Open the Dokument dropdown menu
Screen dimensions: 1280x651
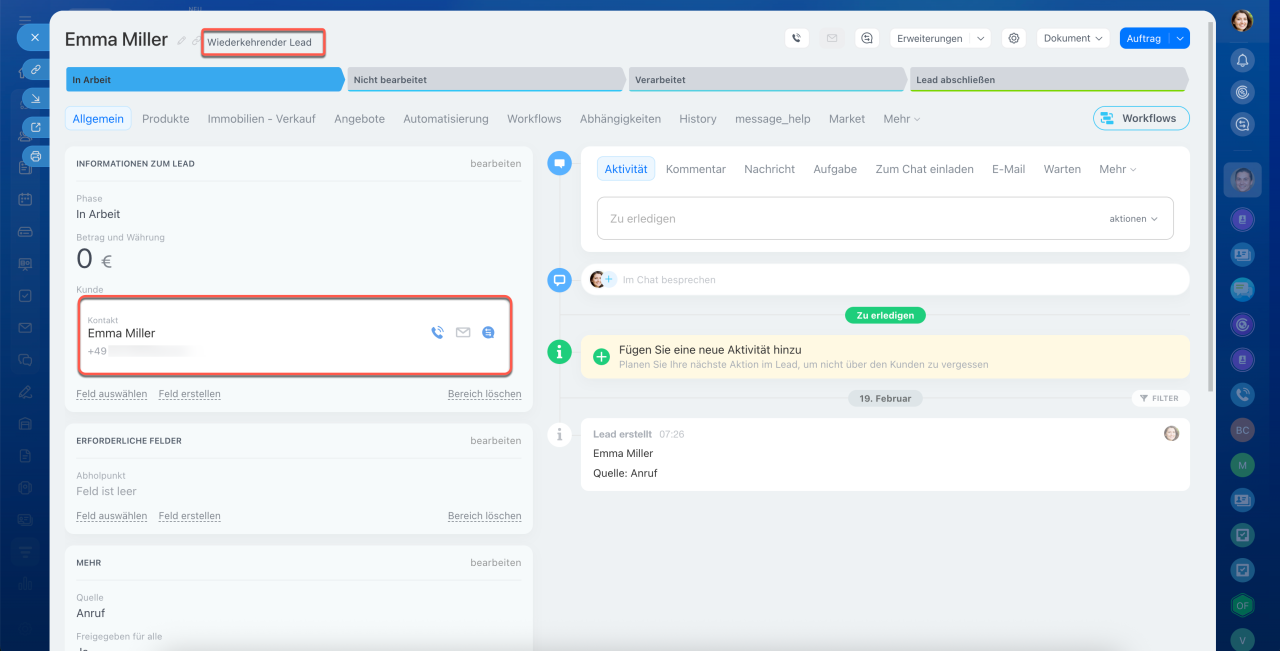1074,38
